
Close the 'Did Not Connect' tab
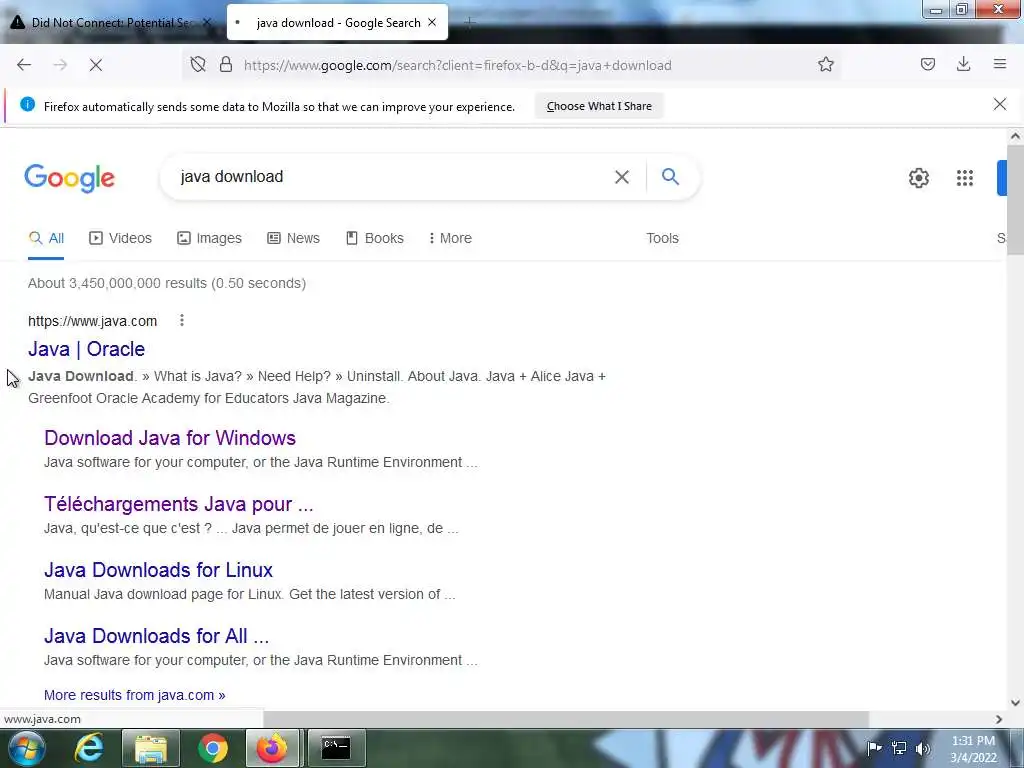point(207,22)
